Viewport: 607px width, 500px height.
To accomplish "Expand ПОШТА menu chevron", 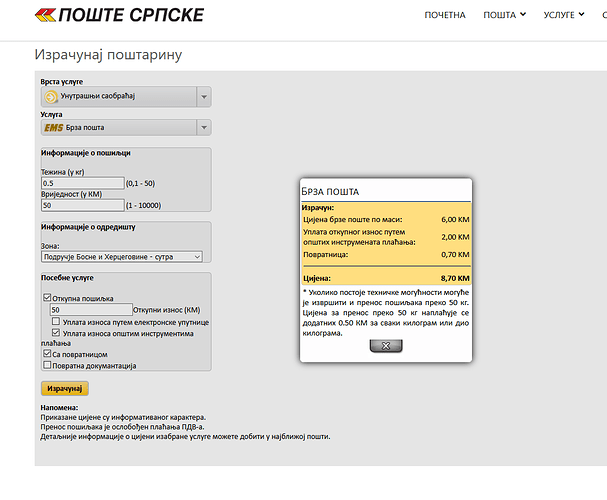I will coord(523,14).
